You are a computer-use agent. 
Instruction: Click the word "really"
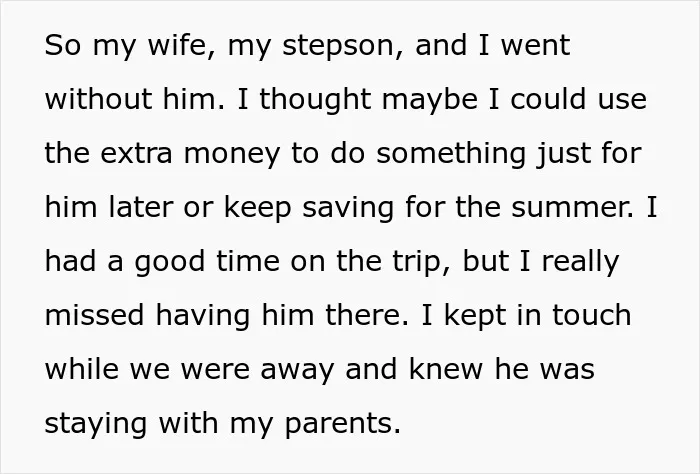580,262
